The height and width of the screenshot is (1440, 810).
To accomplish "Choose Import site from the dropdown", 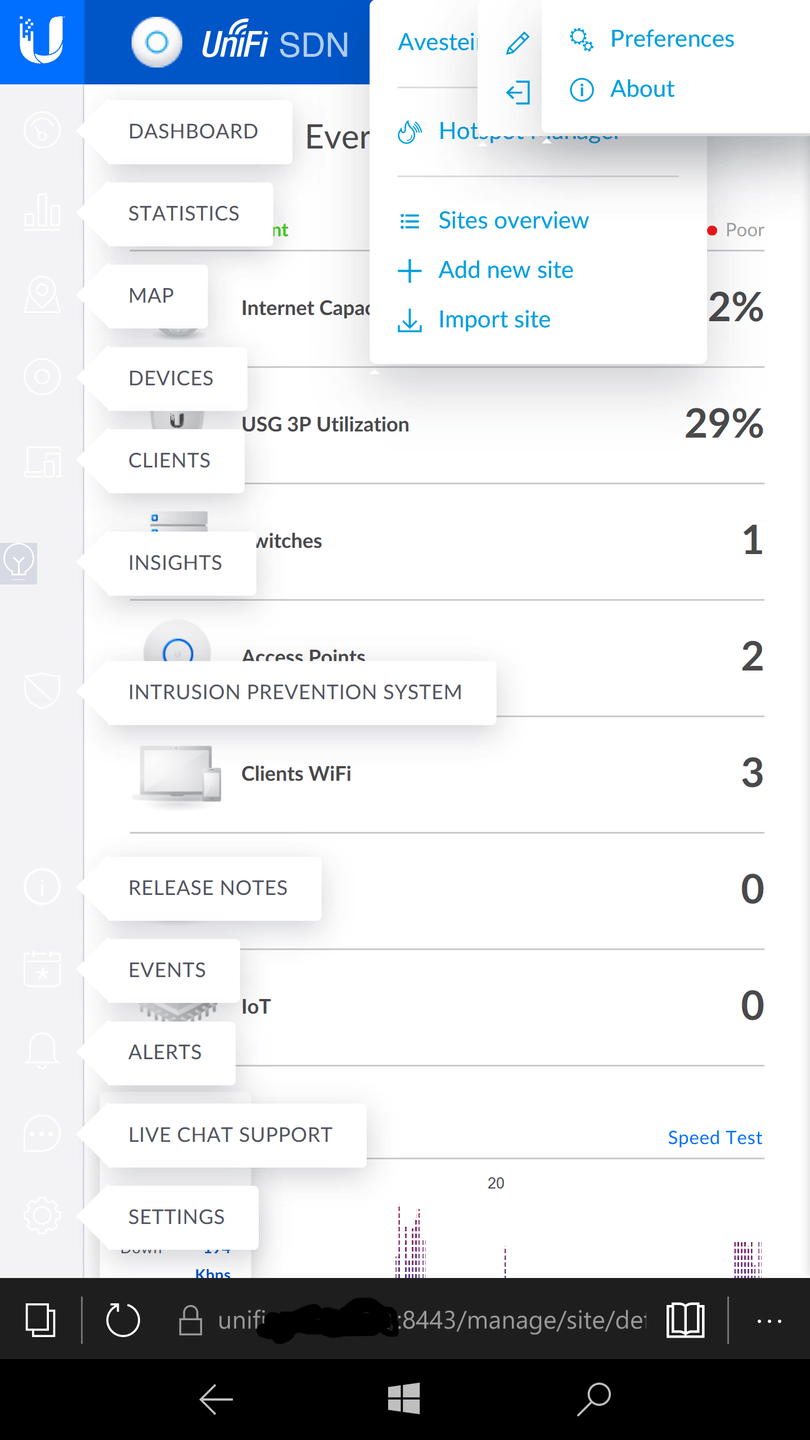I will pos(494,320).
